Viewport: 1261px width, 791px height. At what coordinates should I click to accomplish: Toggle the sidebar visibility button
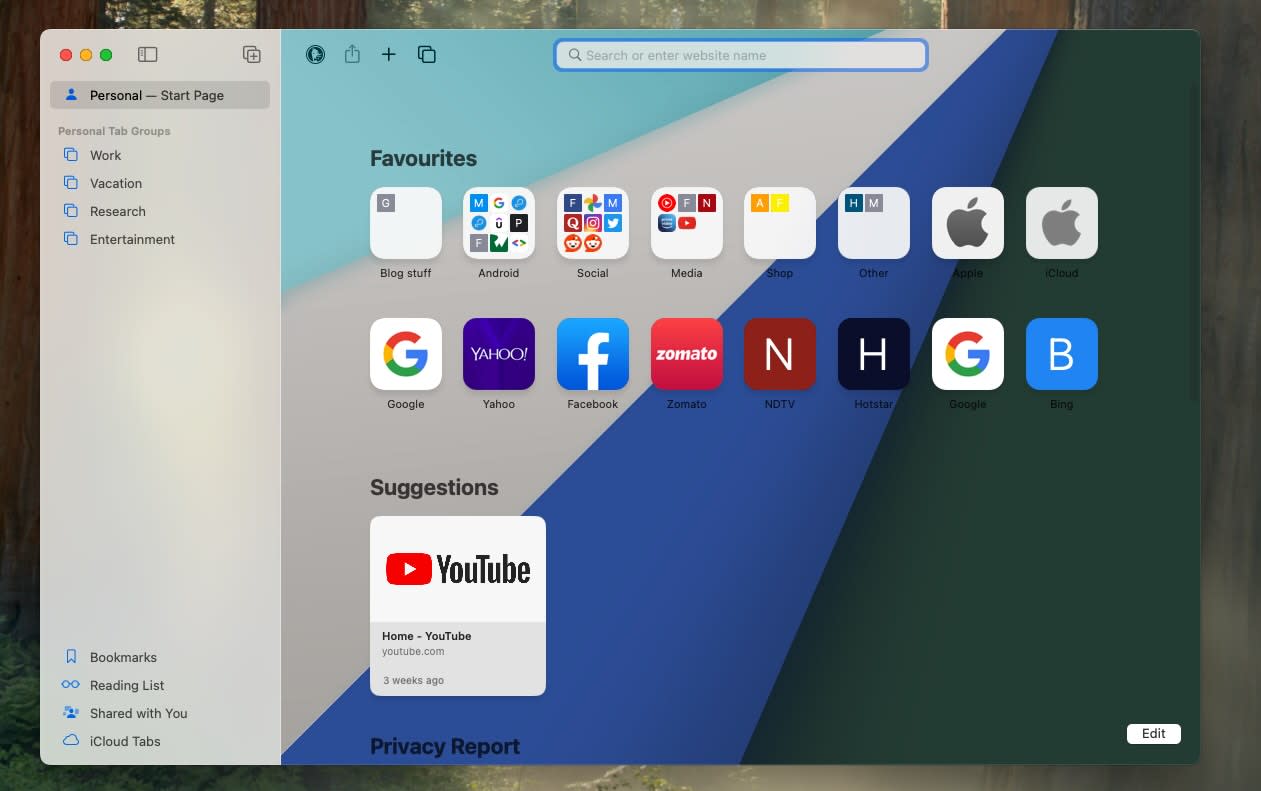click(x=147, y=55)
